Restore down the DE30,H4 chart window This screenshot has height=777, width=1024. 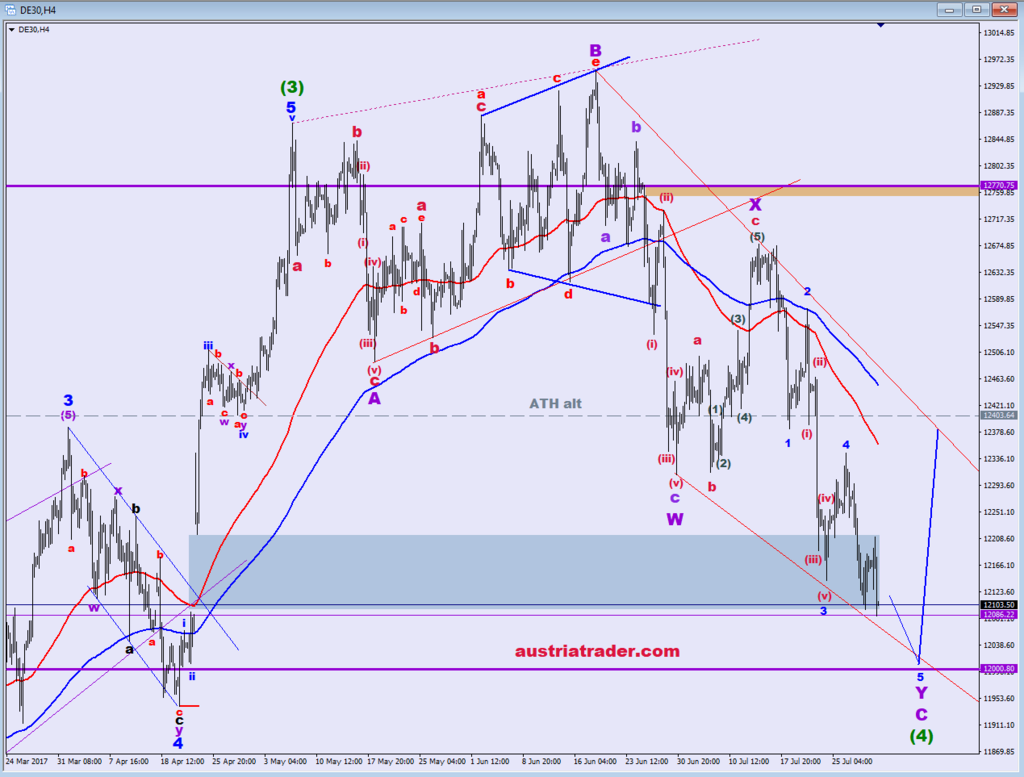[x=976, y=9]
